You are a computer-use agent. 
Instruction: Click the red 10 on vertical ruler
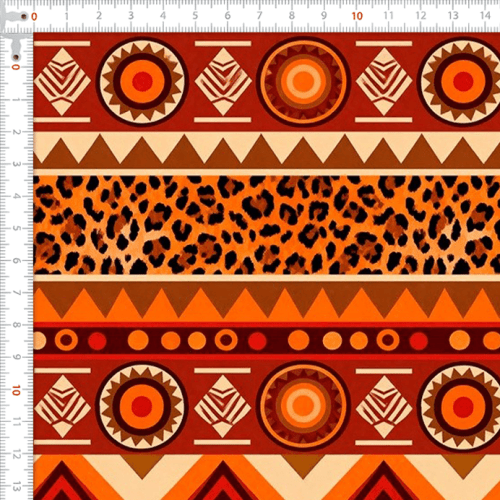point(16,390)
